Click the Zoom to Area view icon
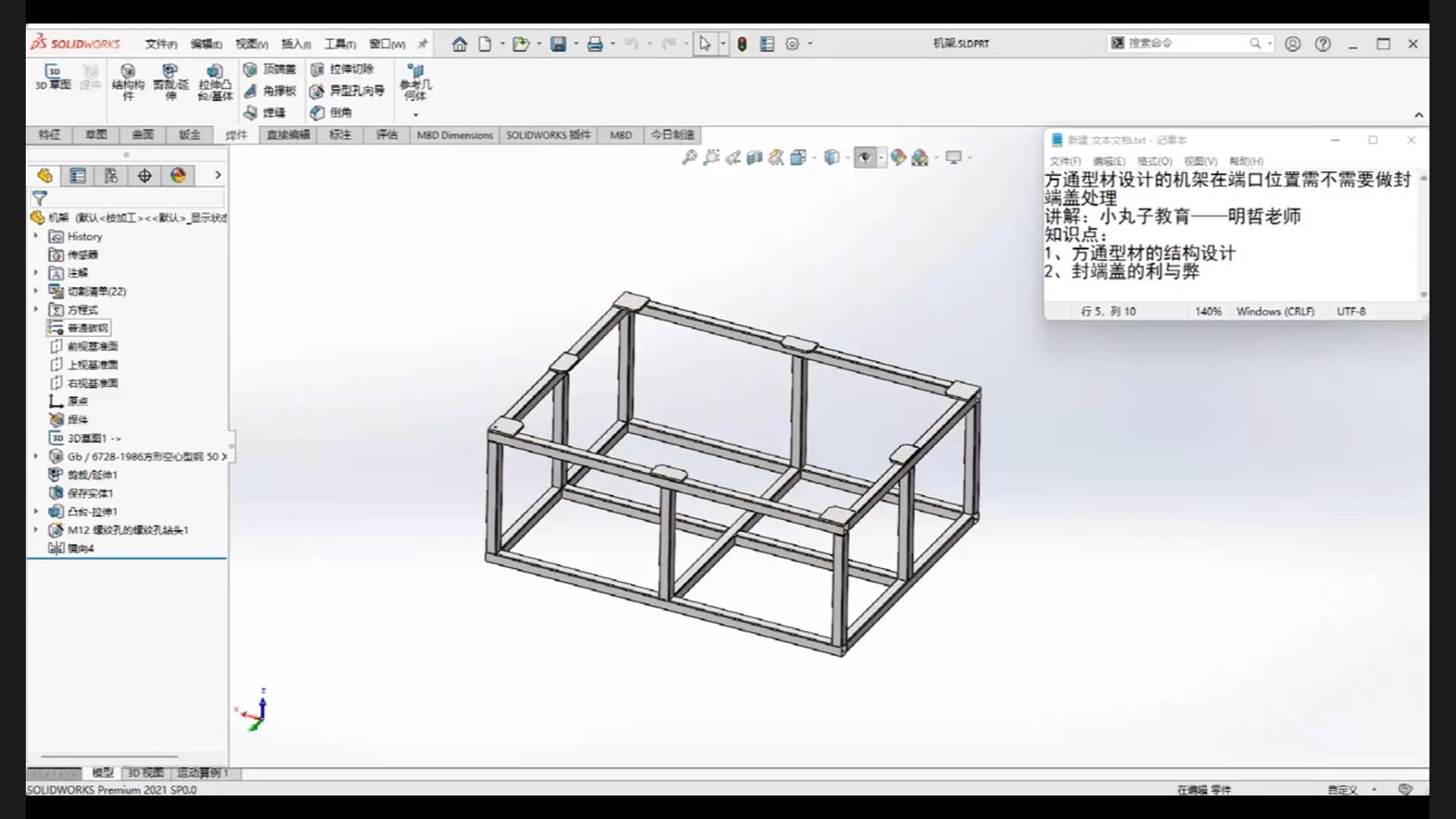 711,157
